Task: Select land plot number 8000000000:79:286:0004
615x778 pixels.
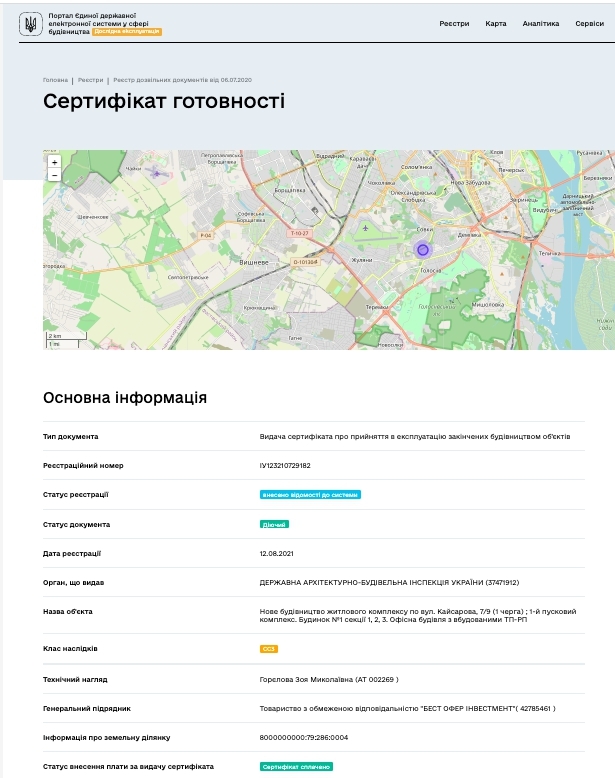Action: (x=304, y=738)
